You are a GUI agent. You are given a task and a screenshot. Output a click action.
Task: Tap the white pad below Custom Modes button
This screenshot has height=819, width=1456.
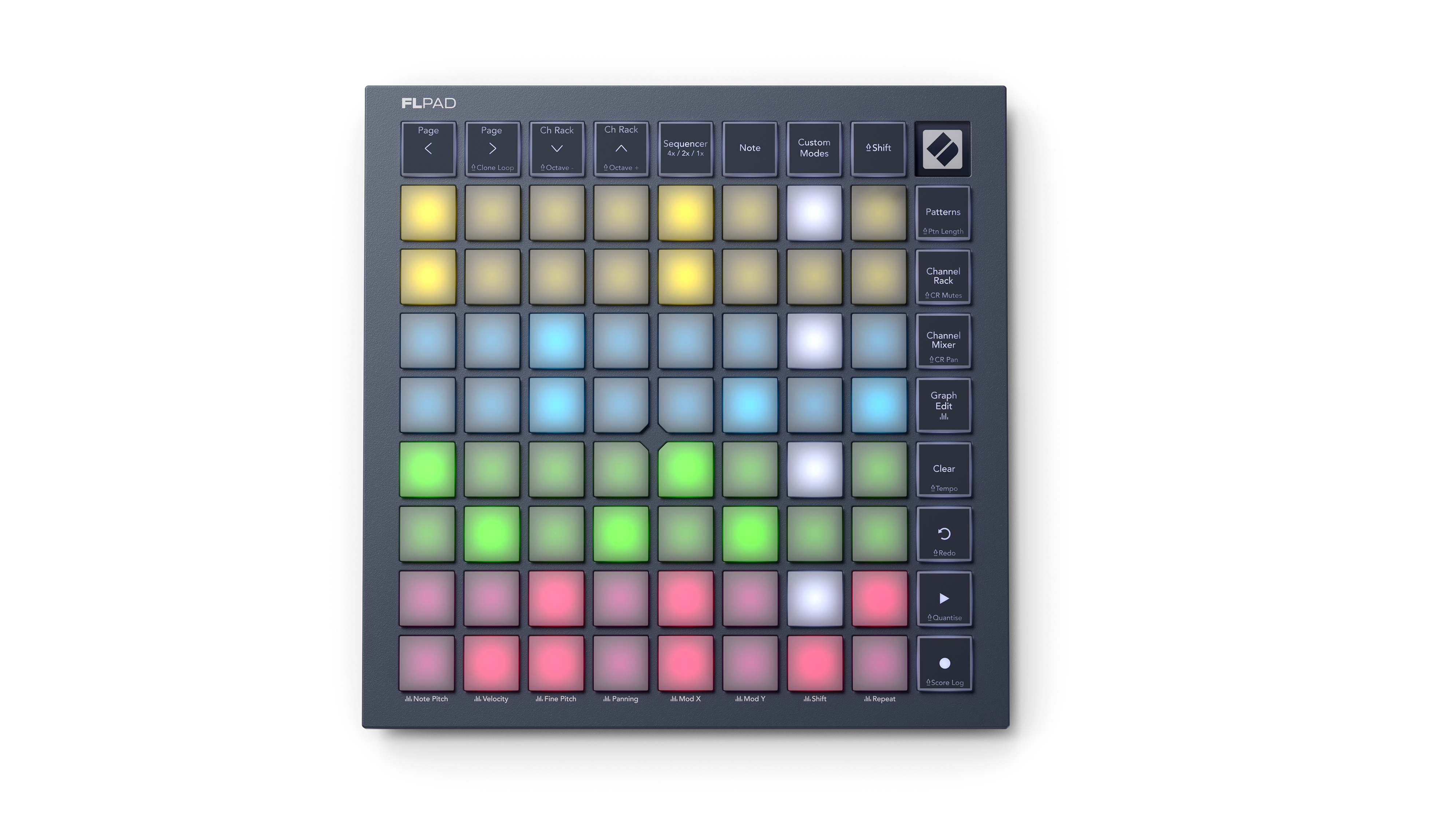point(814,213)
